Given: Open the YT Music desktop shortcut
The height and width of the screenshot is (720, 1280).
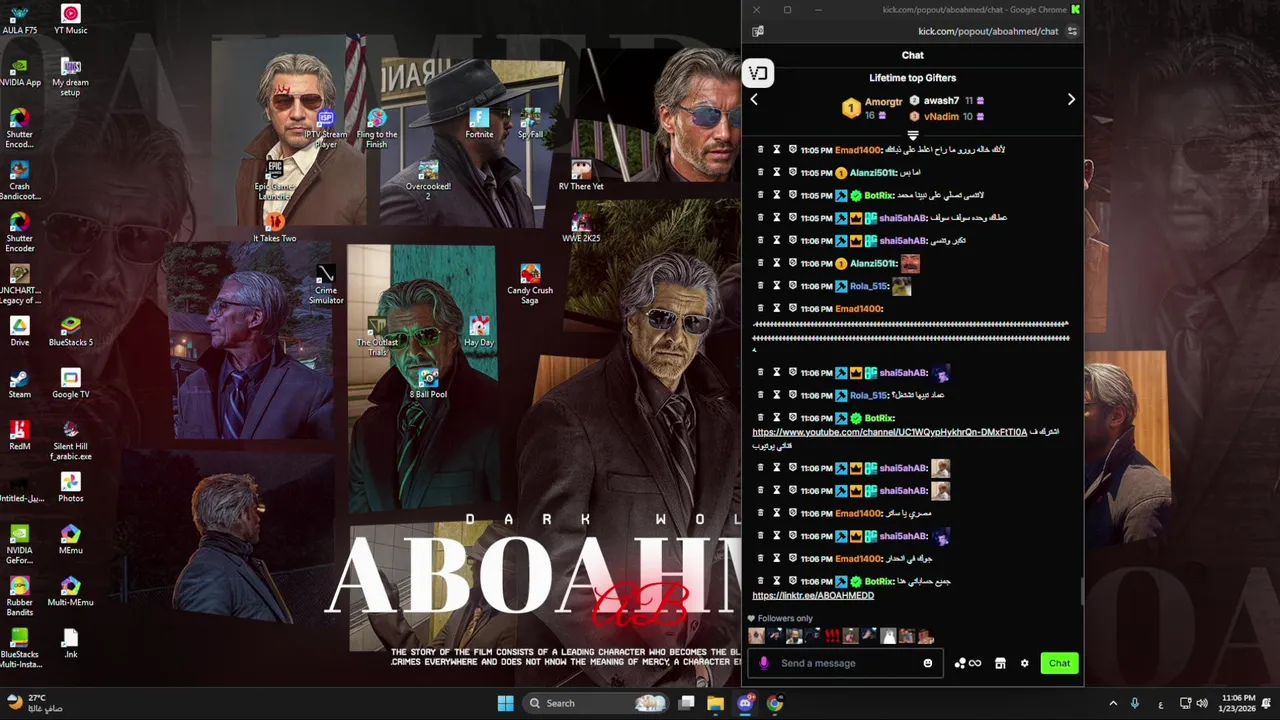Looking at the screenshot, I should pyautogui.click(x=70, y=19).
